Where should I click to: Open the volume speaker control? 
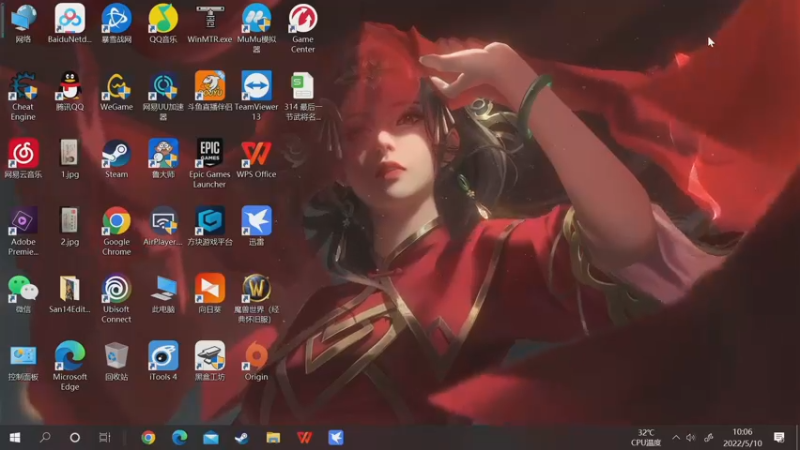click(691, 437)
